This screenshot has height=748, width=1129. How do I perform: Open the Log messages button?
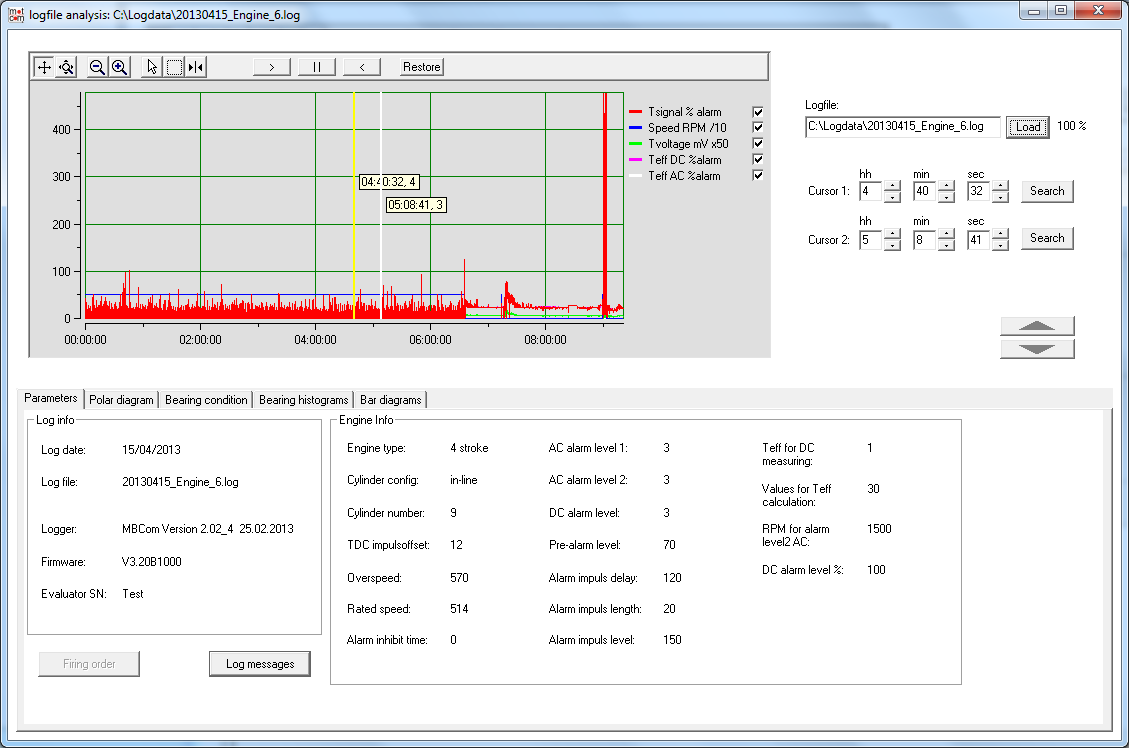[260, 664]
